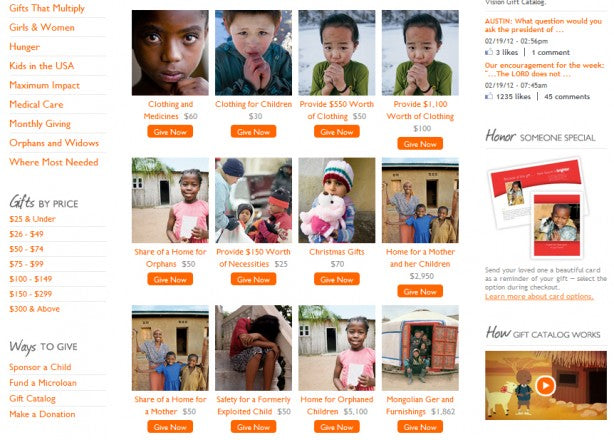Image resolution: width=614 pixels, height=440 pixels.
Task: Give Now for Safety for a Formerly Exploited Child
Action: 253,427
